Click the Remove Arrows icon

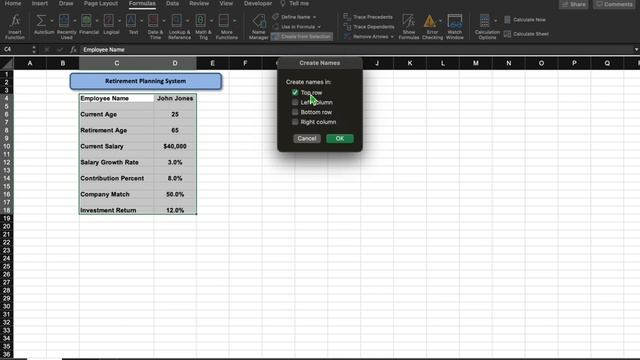tap(347, 36)
